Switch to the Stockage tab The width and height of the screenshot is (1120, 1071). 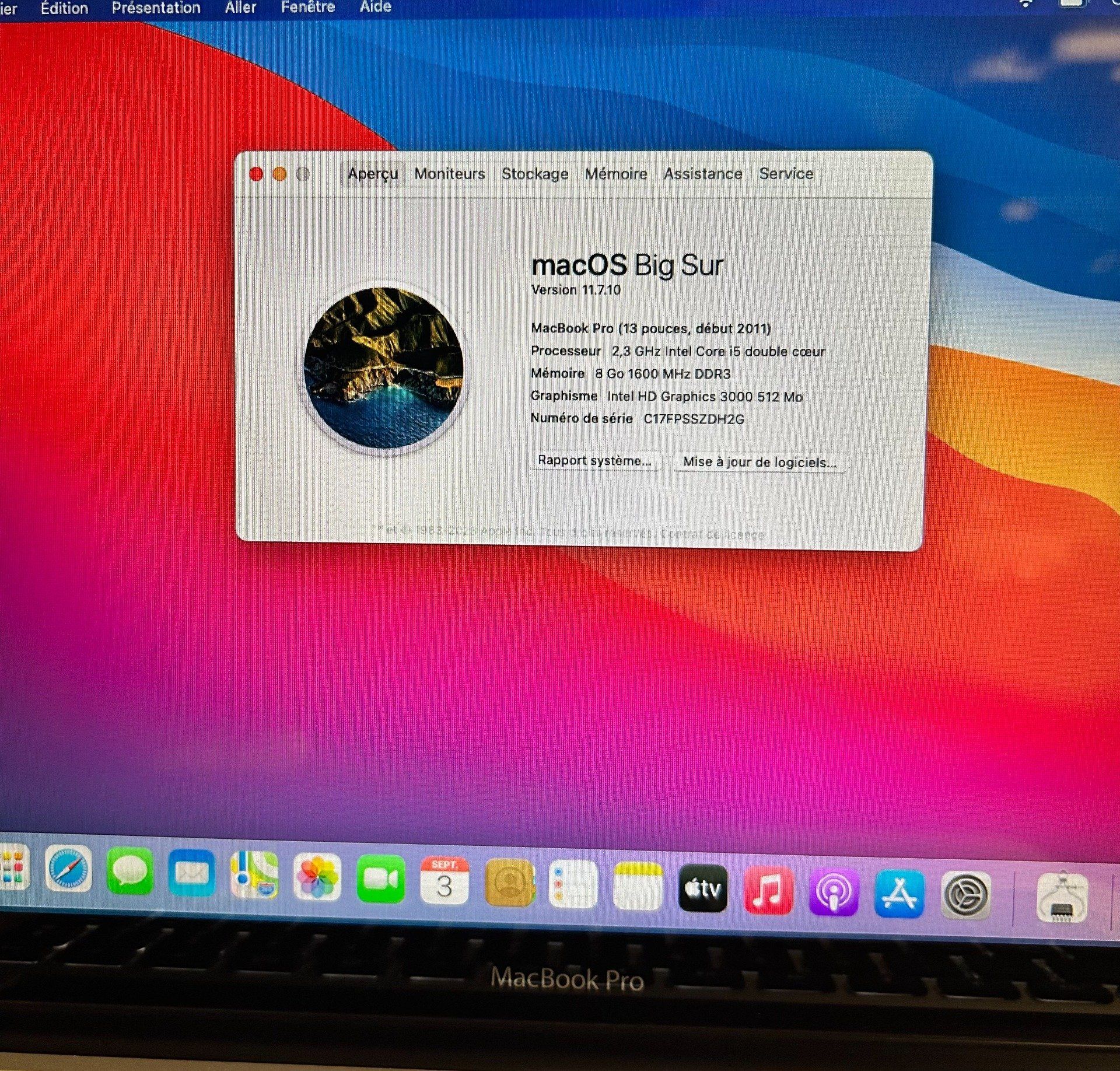[535, 174]
